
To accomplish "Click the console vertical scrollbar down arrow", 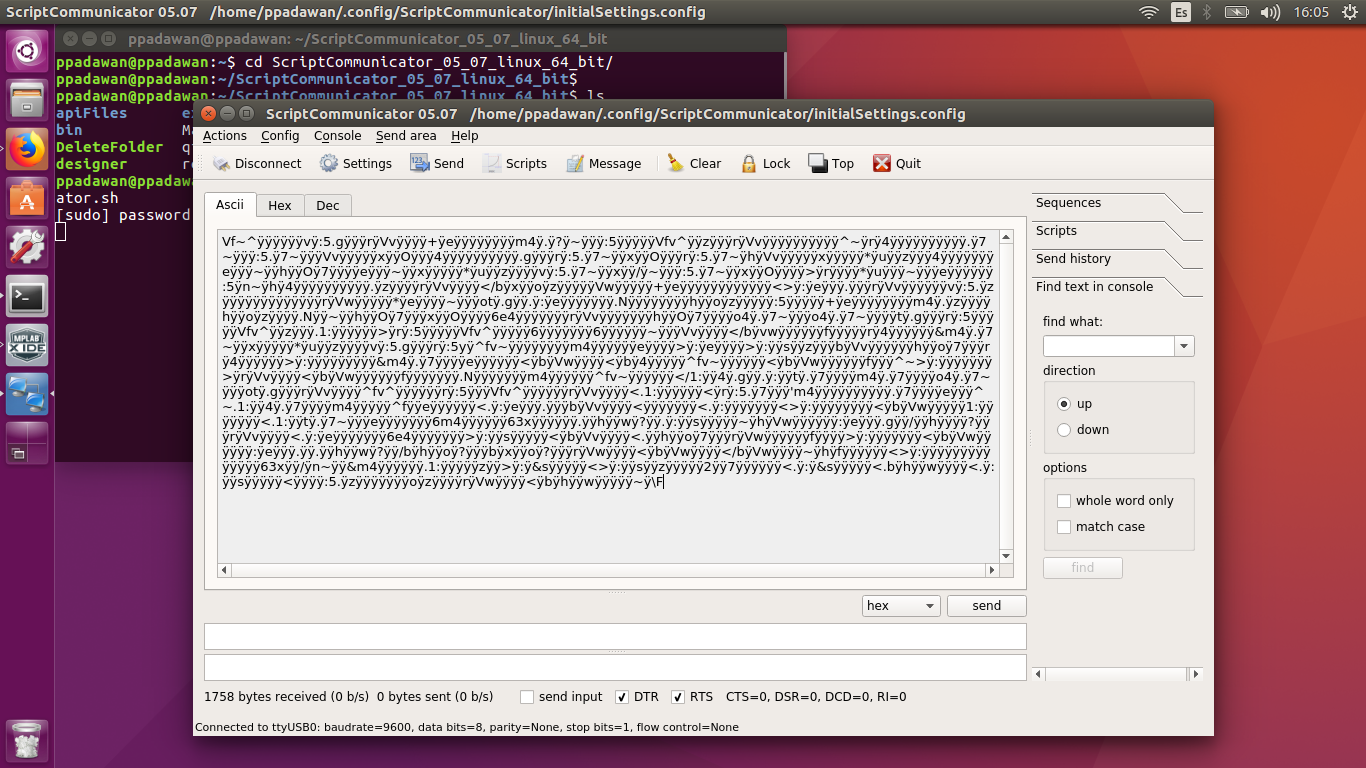I will click(x=1006, y=555).
